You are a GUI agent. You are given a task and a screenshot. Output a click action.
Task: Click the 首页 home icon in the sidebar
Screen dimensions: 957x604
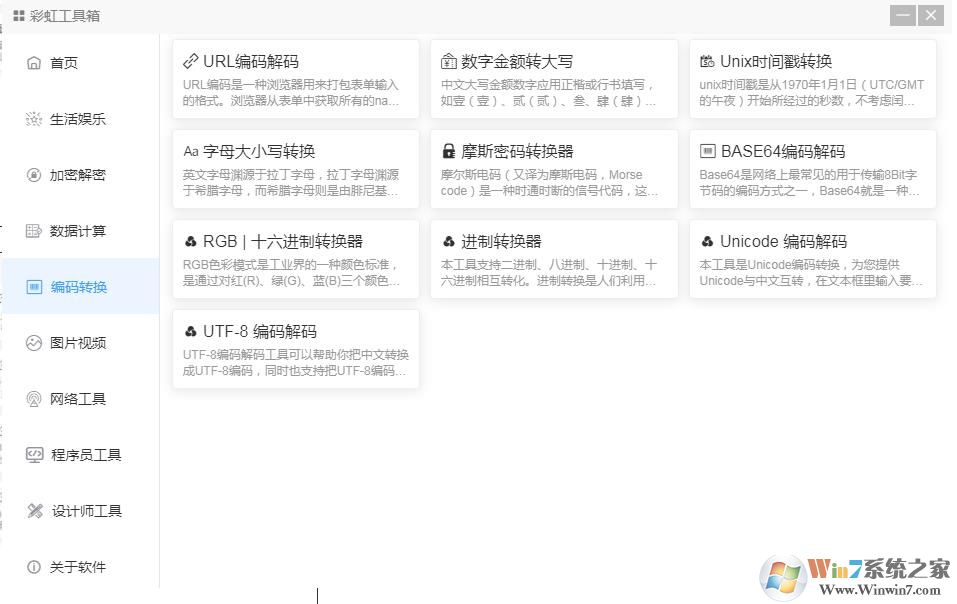click(x=34, y=62)
